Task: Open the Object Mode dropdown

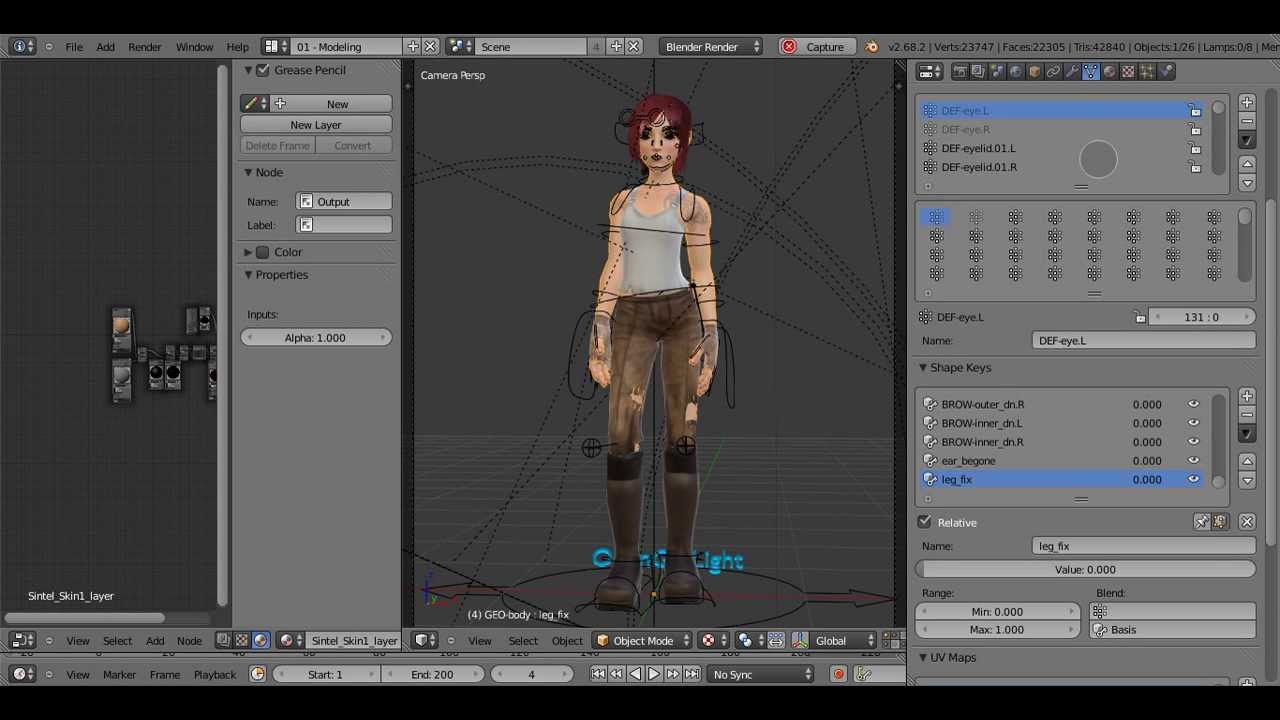Action: [x=642, y=641]
